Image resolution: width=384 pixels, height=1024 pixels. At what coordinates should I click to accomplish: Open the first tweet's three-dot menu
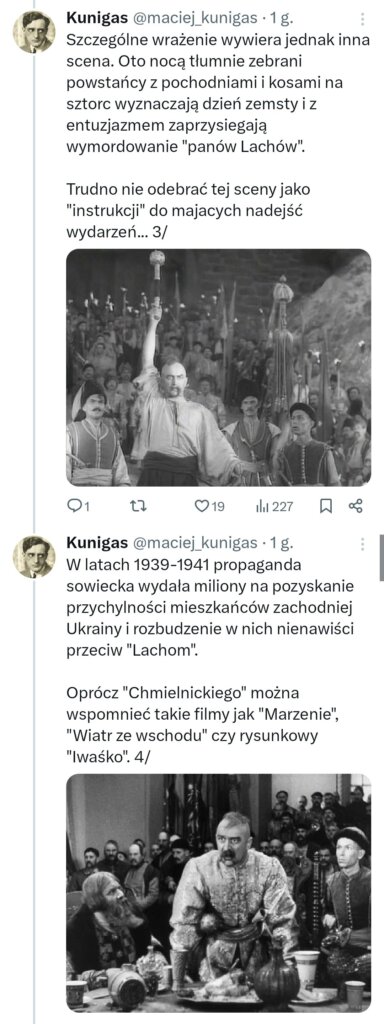pyautogui.click(x=362, y=19)
